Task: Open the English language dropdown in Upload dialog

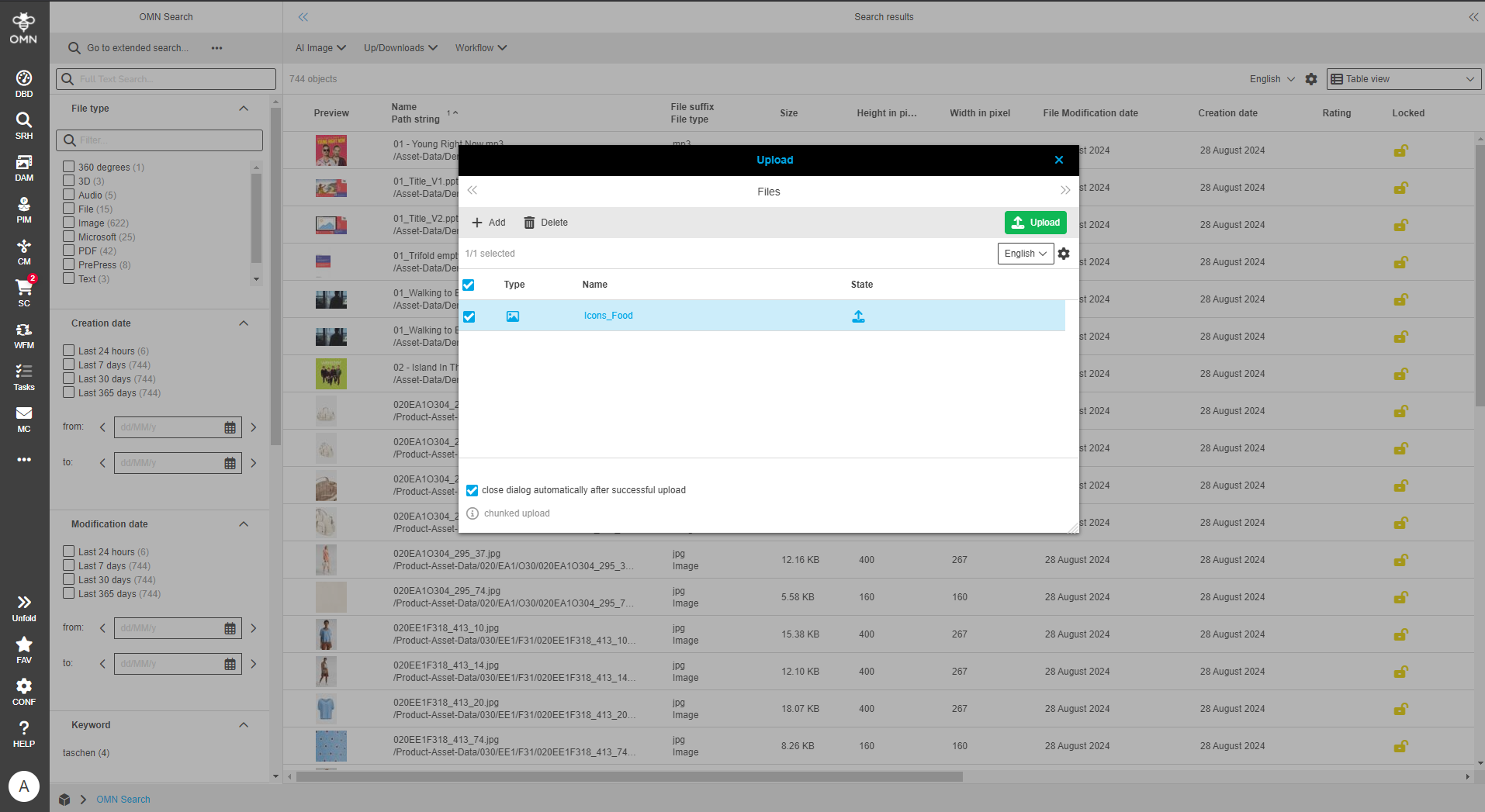Action: point(1025,253)
